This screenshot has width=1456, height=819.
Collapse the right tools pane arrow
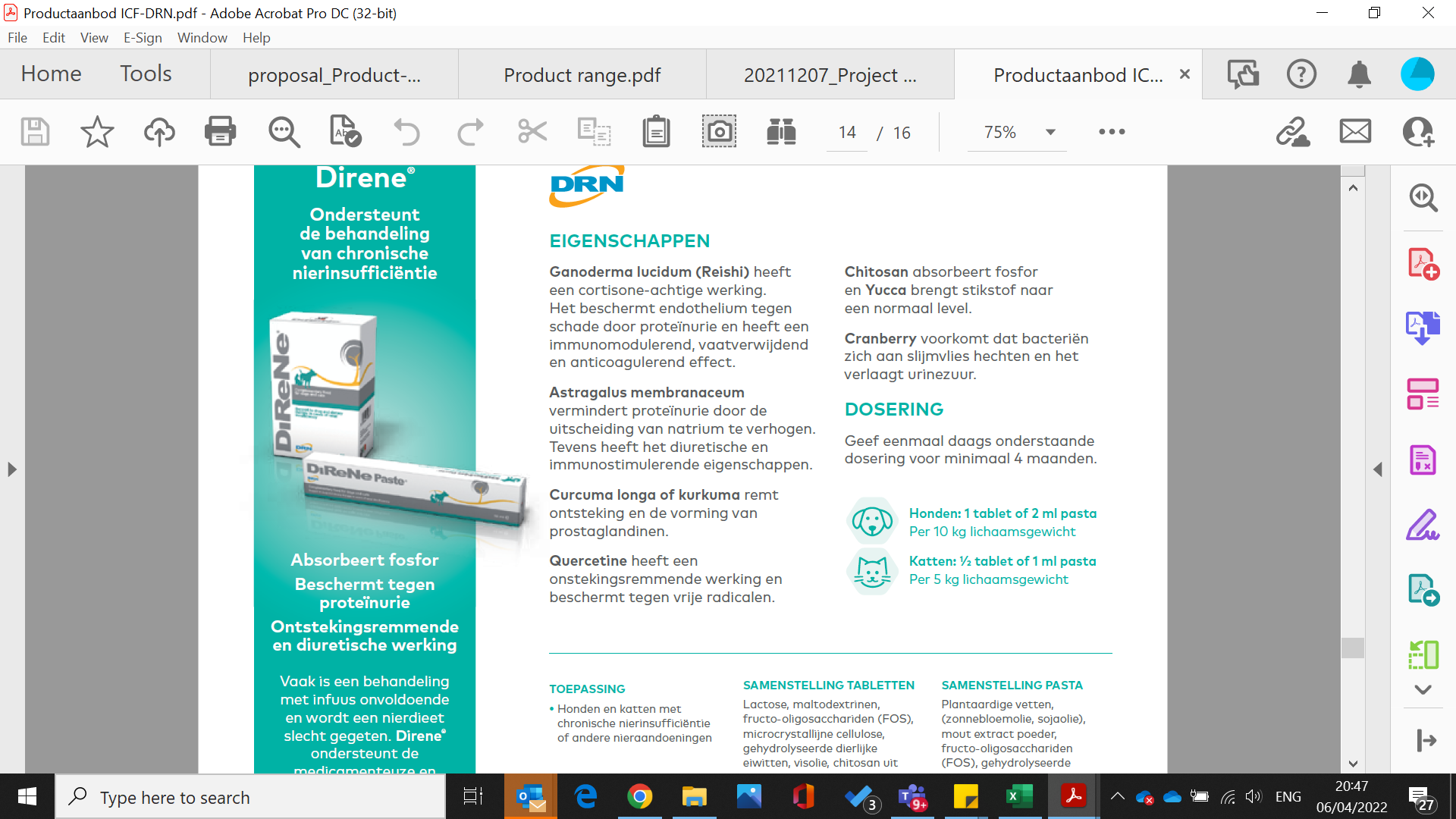(1378, 469)
